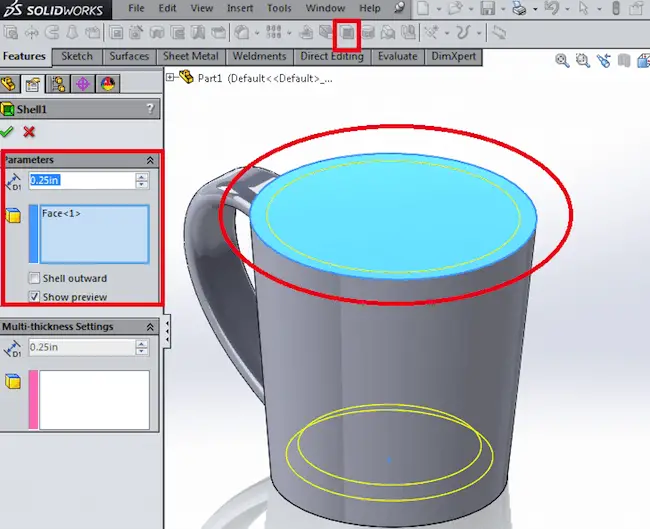Screen dimensions: 650x529
Task: Switch to the PropertyManager tab icon
Action: tap(33, 84)
